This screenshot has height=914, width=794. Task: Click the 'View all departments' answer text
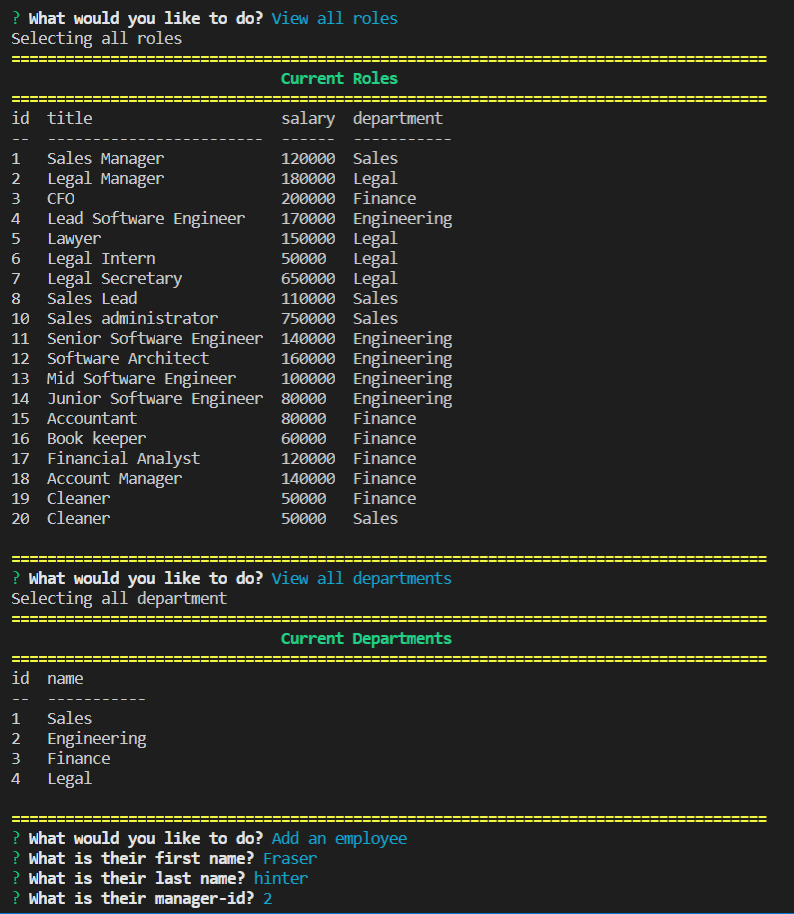point(361,579)
